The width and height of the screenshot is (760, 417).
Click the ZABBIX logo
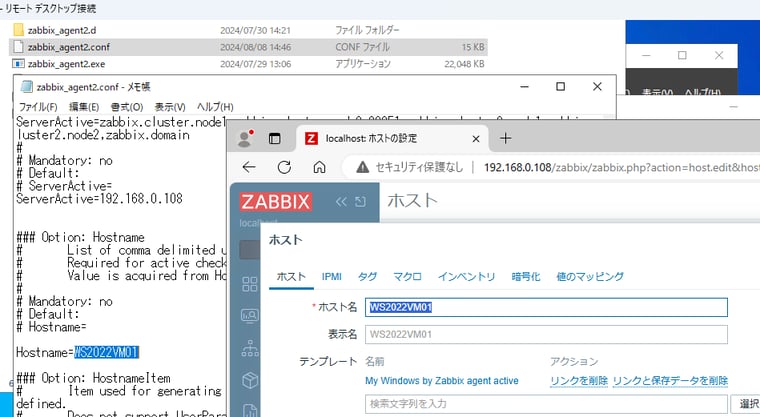click(x=275, y=202)
